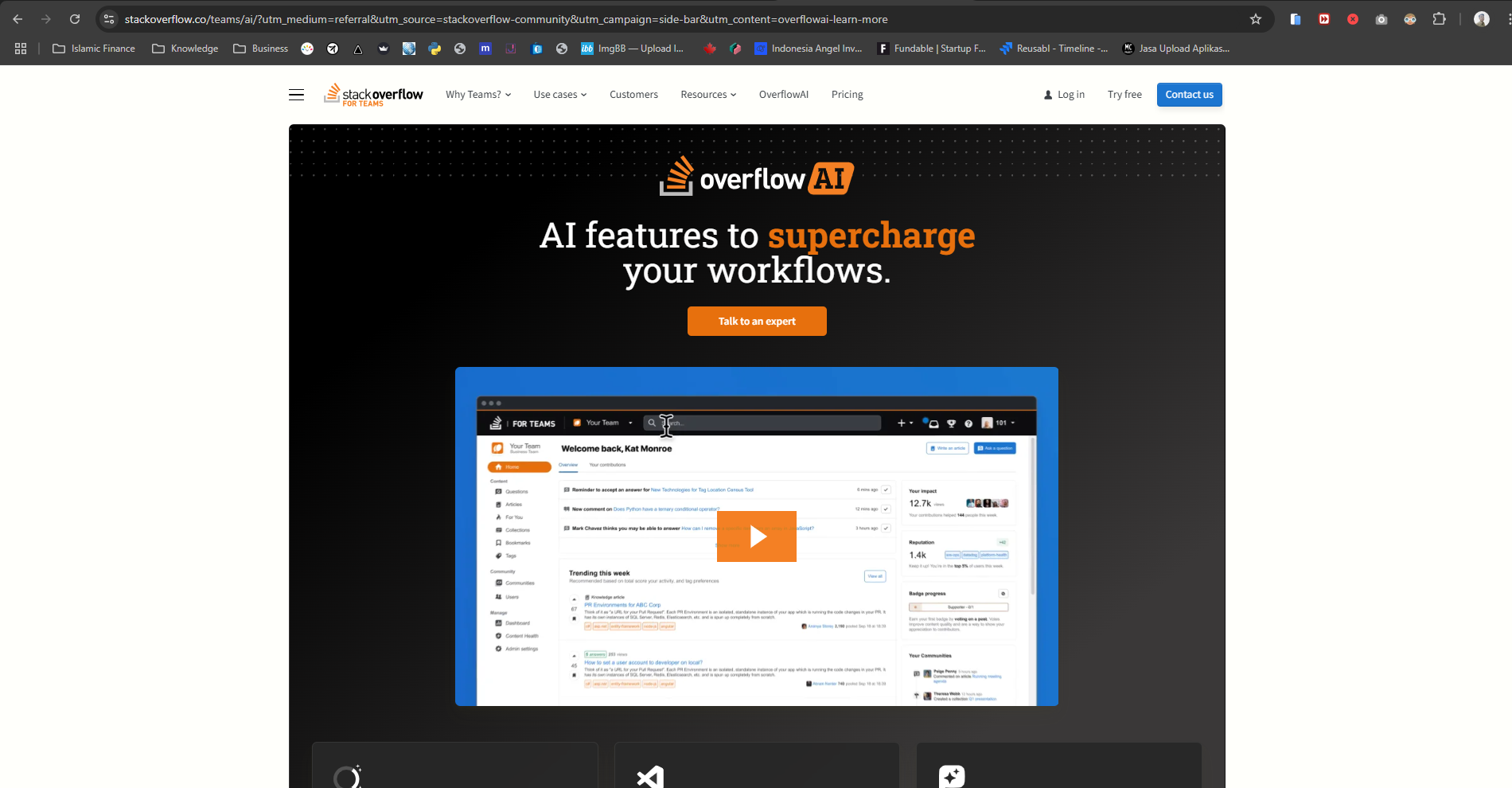
Task: Open the Fundable | Startup F... bookmark
Action: tap(931, 49)
